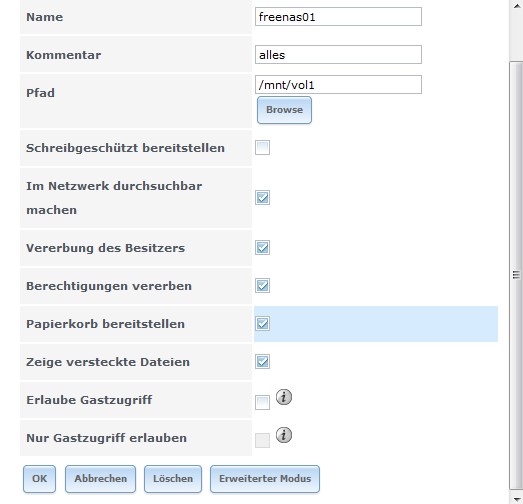The image size is (523, 504).
Task: Click into the Name field freenas01
Action: tap(338, 17)
